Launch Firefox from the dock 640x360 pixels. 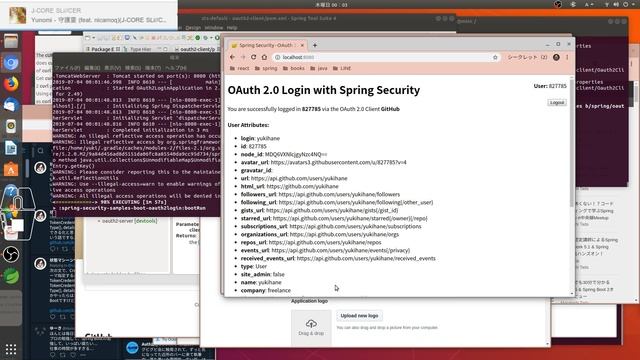pyautogui.click(x=11, y=84)
